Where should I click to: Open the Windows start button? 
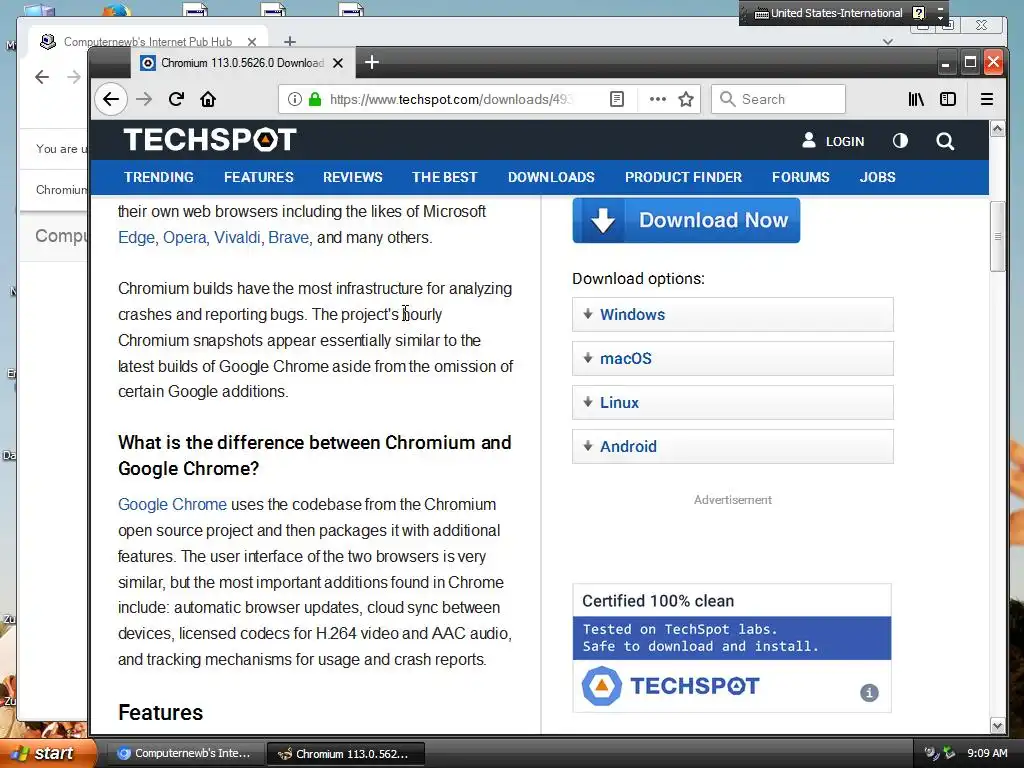point(48,753)
